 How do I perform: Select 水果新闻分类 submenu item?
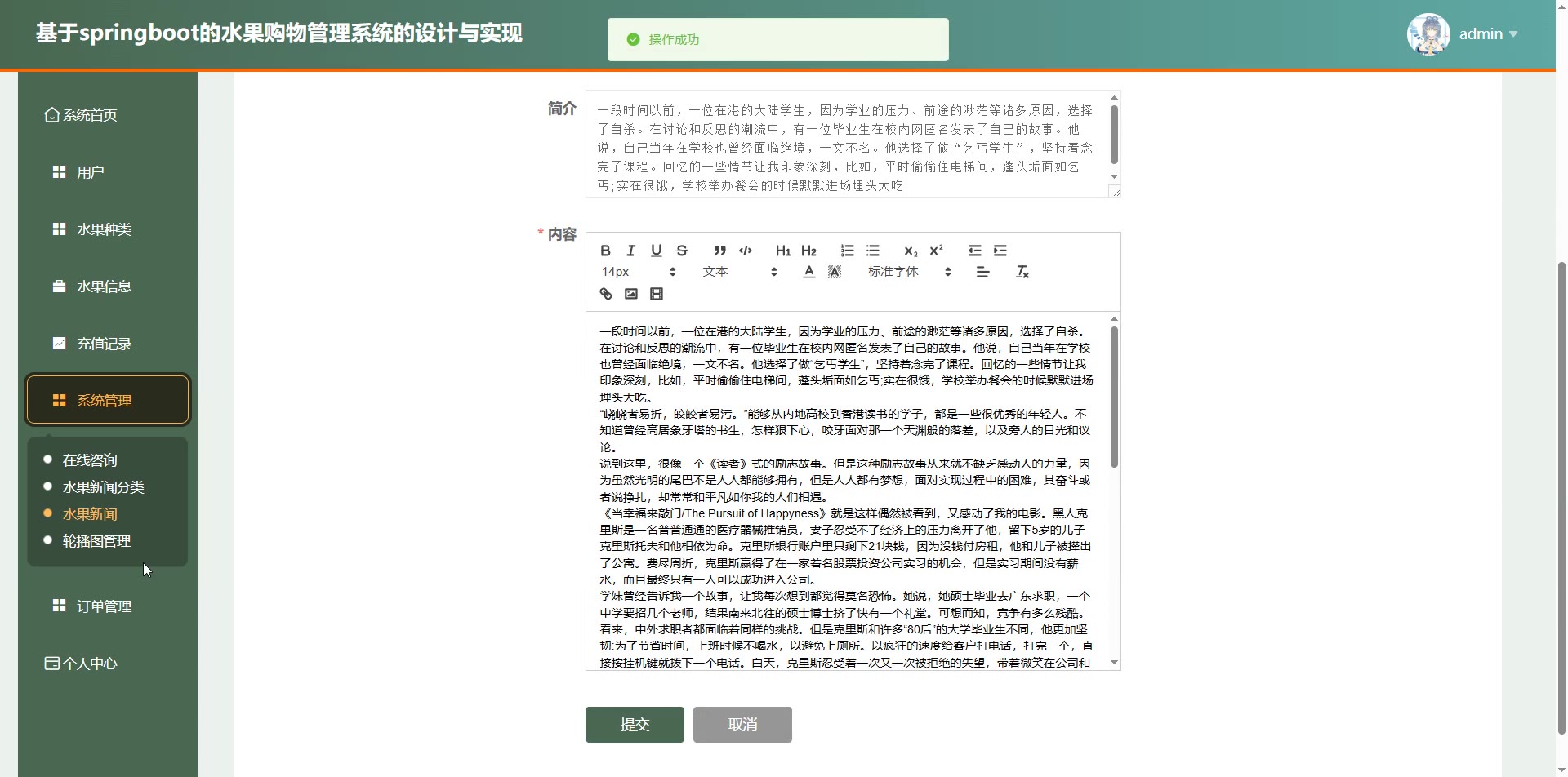[104, 487]
